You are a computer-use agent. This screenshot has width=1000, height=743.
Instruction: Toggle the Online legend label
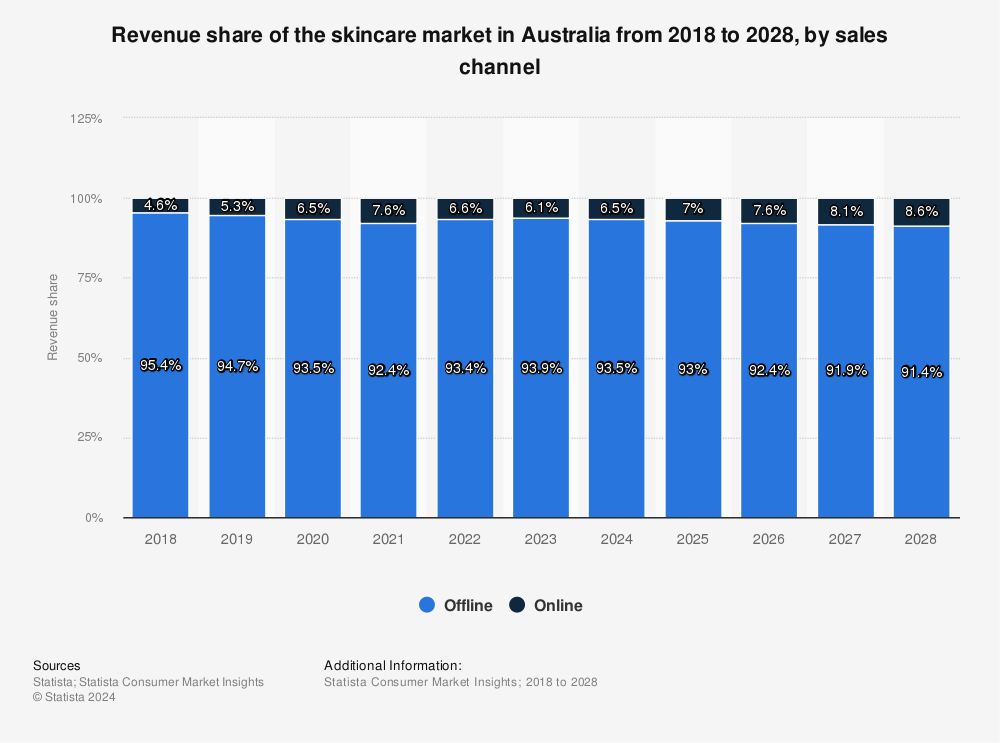558,605
